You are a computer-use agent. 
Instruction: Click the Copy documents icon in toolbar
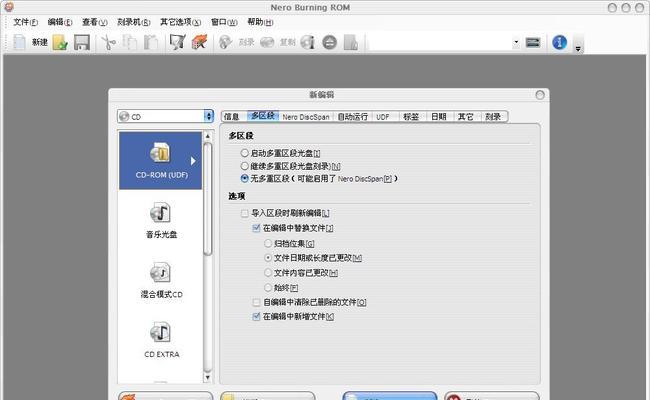130,42
